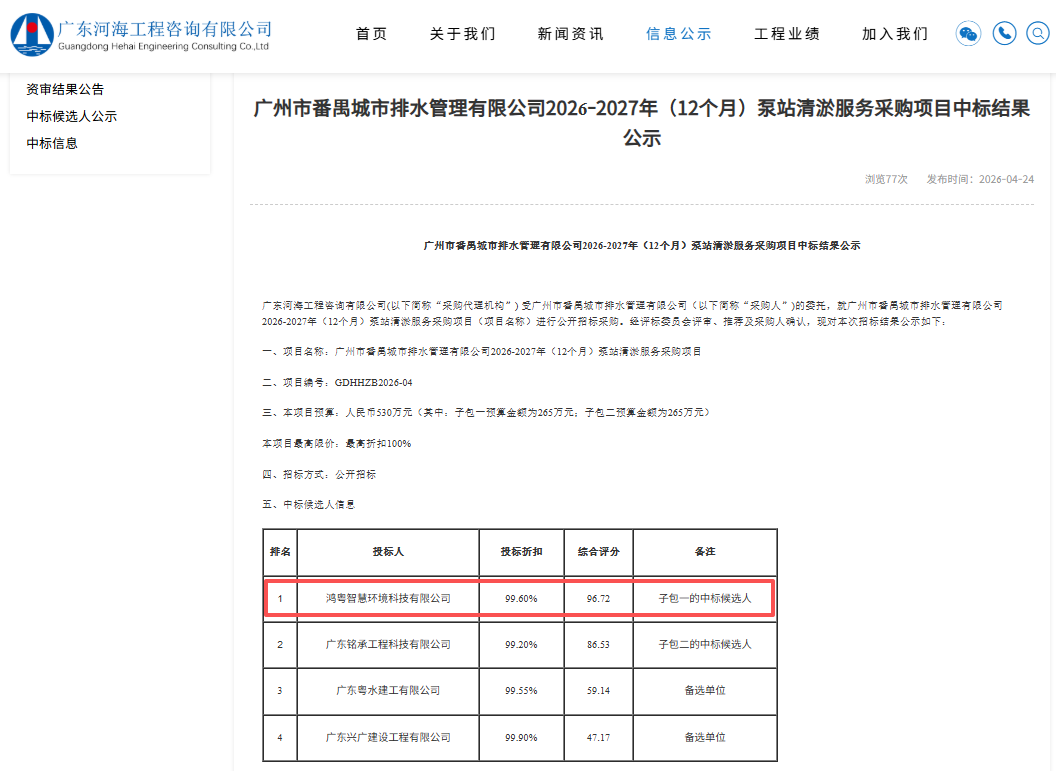This screenshot has height=771, width=1056.
Task: Click 备选单位 in the rank 3 row
Action: [705, 691]
